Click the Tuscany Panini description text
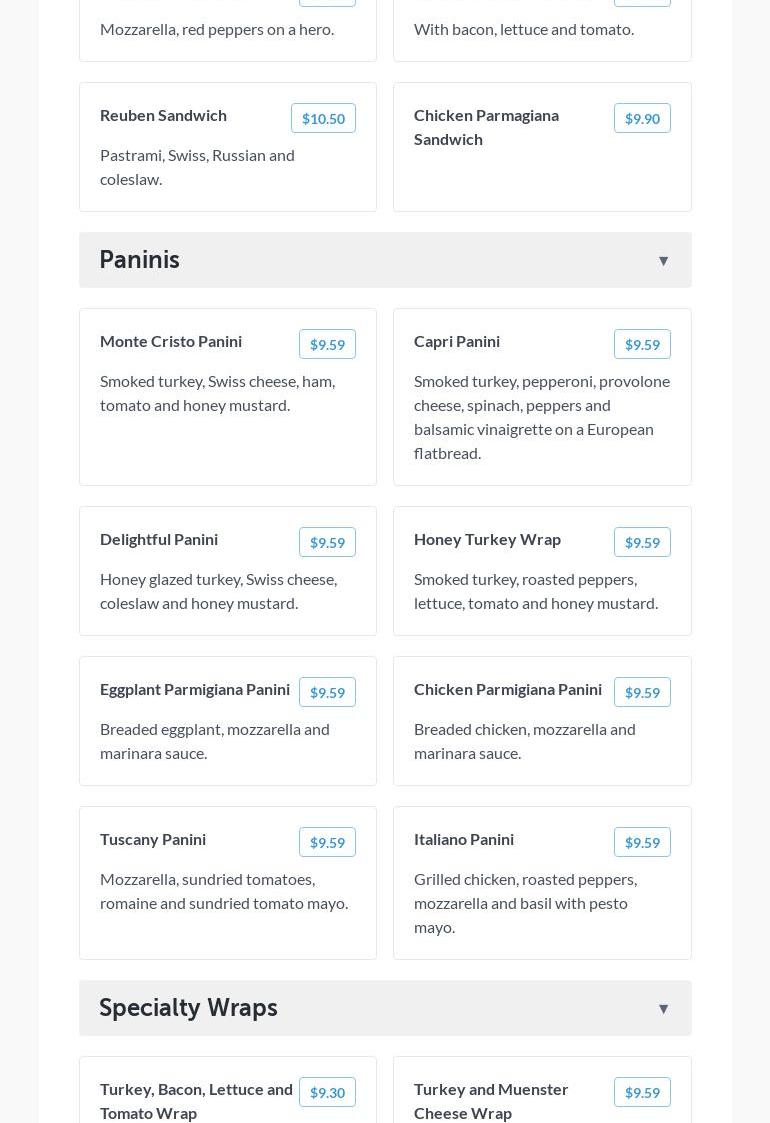 tap(224, 891)
